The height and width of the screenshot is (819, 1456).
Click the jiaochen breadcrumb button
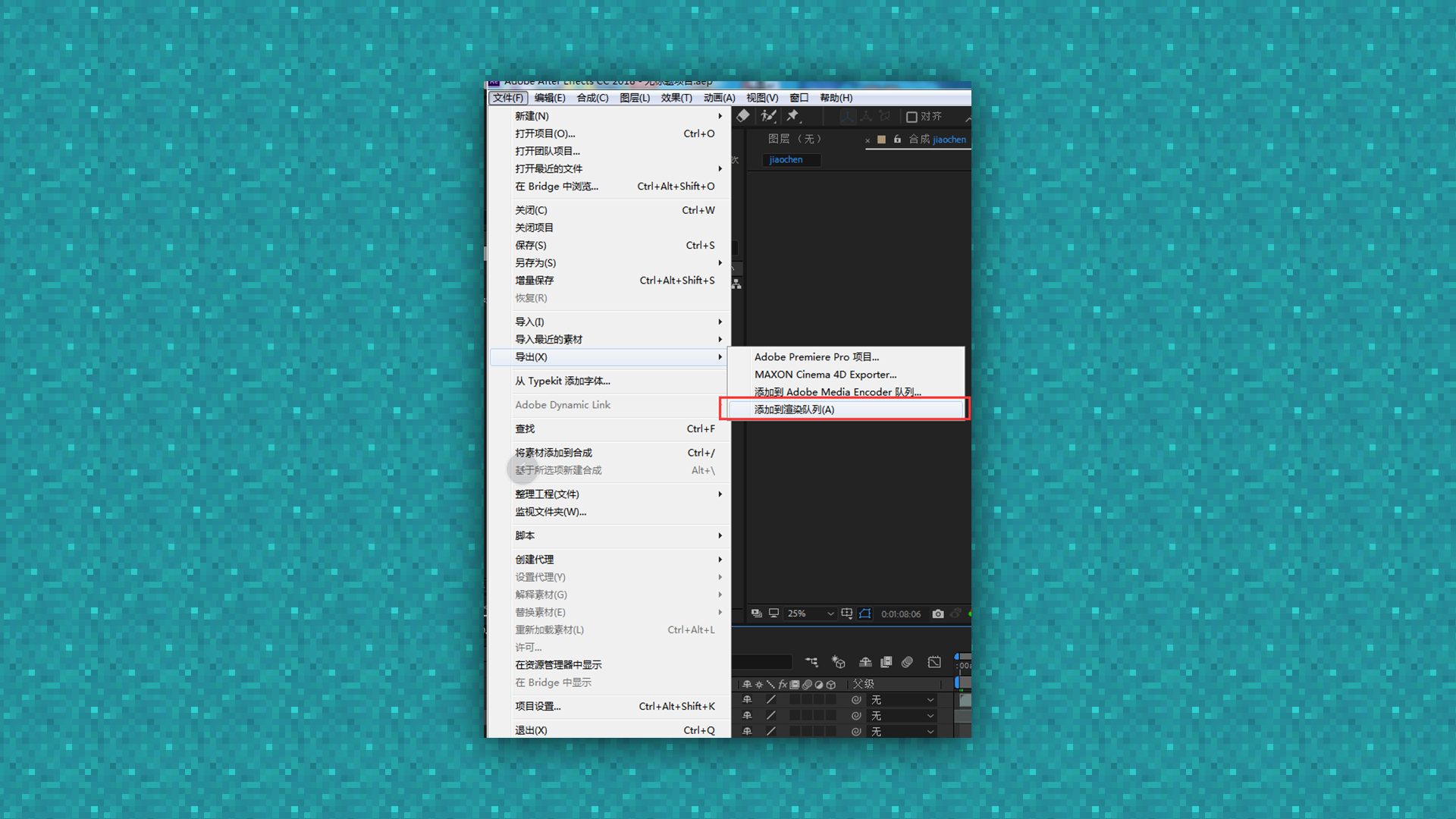click(x=791, y=160)
